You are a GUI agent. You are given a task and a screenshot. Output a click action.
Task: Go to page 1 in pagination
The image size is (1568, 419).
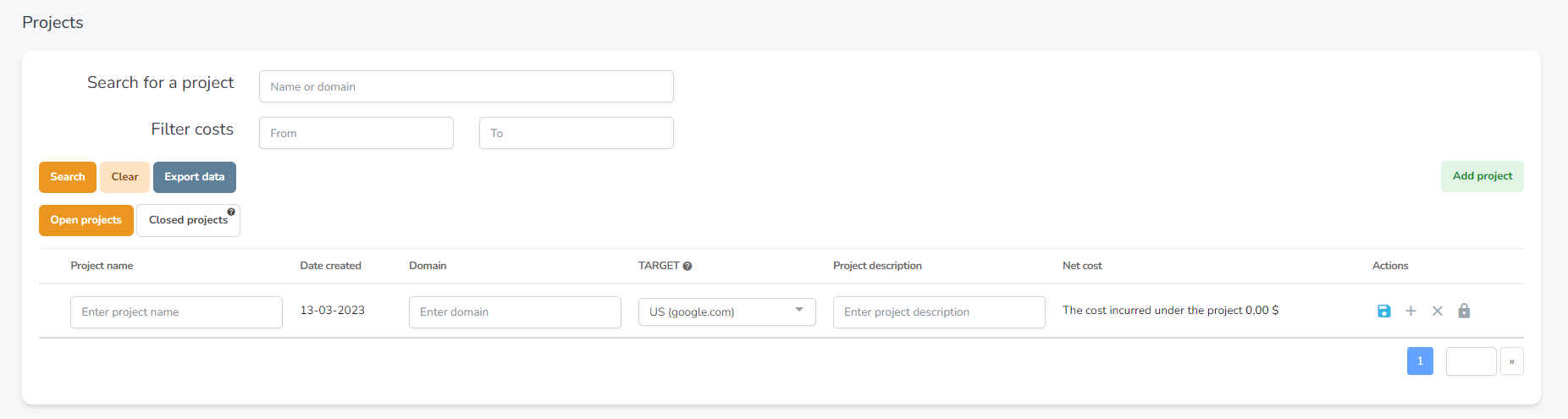tap(1420, 361)
